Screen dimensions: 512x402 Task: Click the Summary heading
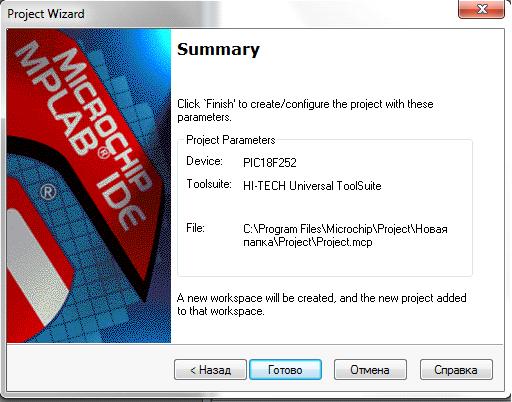pos(218,49)
